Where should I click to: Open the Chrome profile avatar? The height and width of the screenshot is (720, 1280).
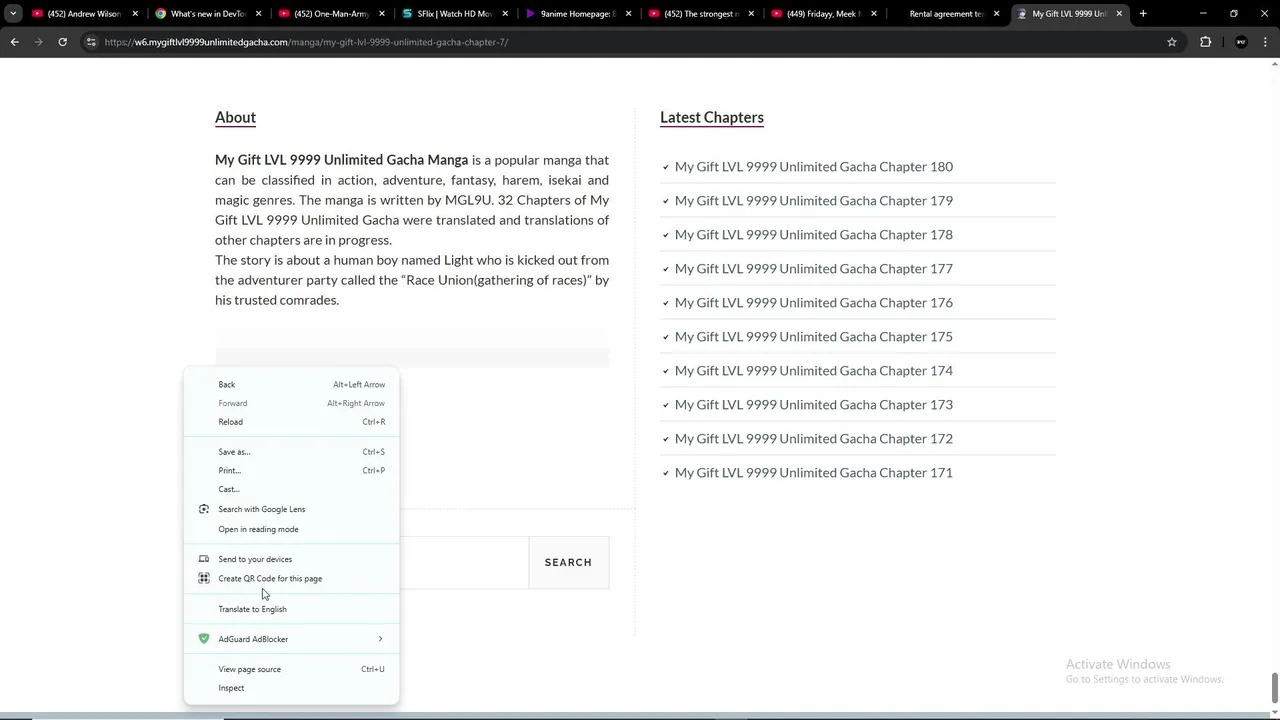[1241, 42]
